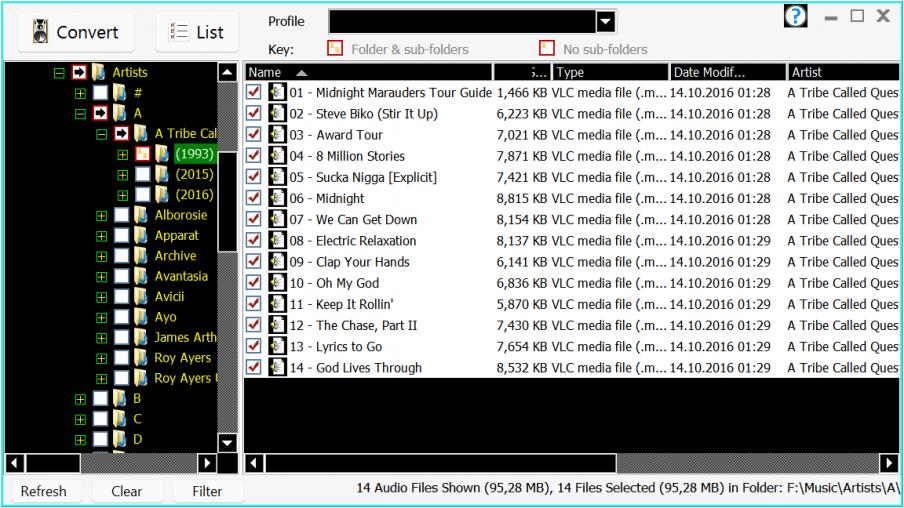The image size is (904, 508).
Task: Click the file icon for Award Tour
Action: point(277,135)
